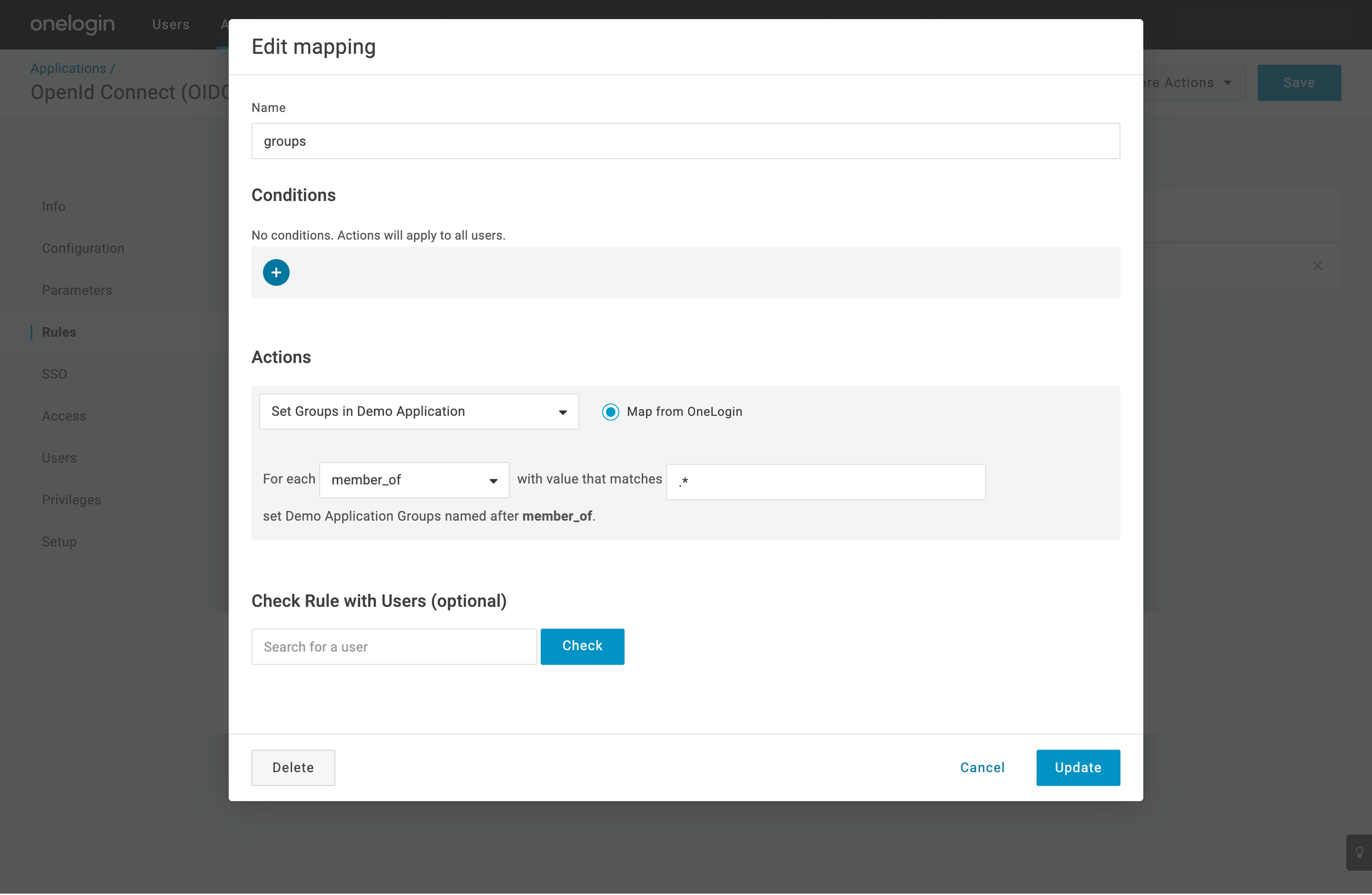
Task: Click the regex value field showing .*
Action: (x=825, y=482)
